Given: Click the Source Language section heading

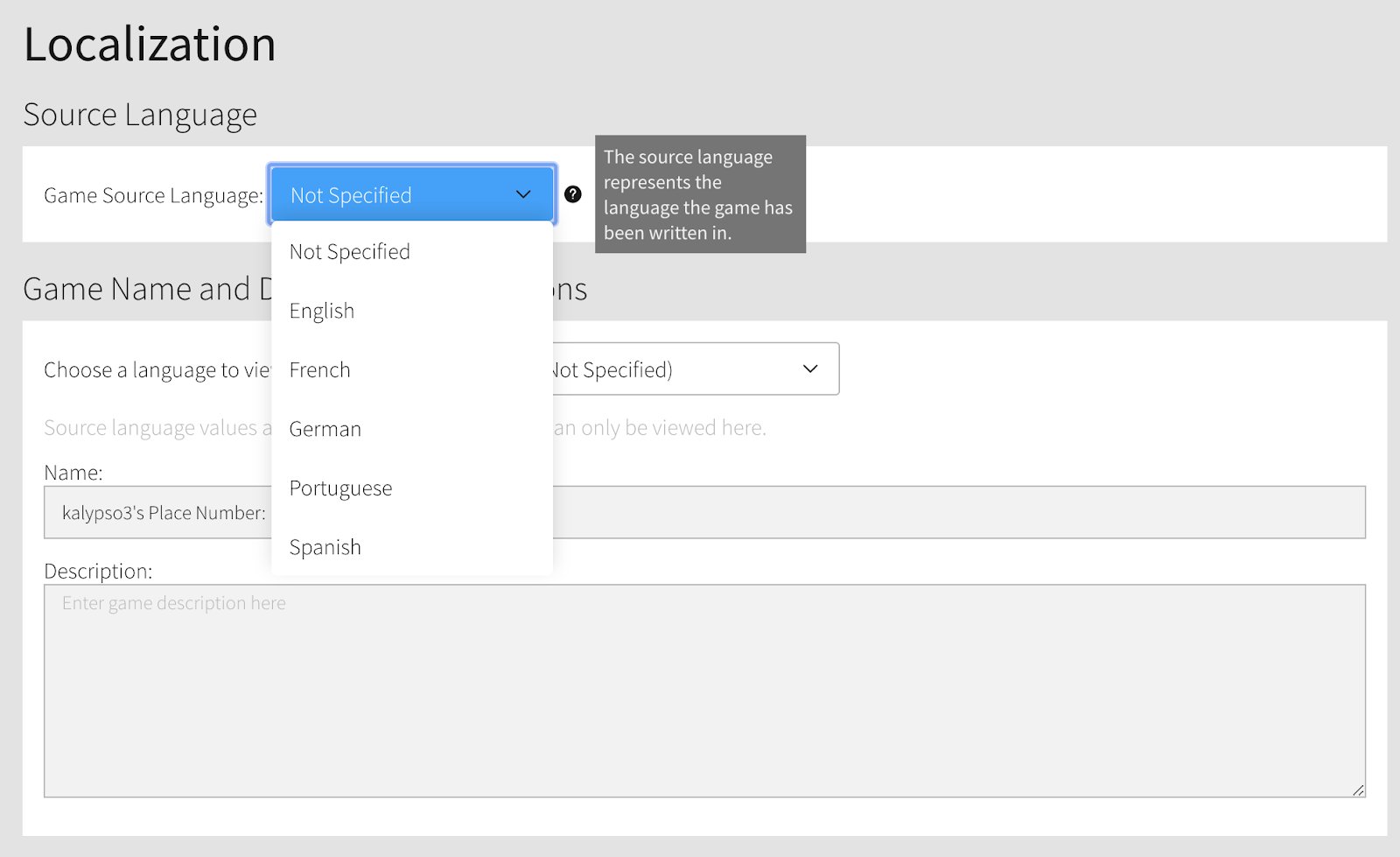Looking at the screenshot, I should click(x=140, y=115).
